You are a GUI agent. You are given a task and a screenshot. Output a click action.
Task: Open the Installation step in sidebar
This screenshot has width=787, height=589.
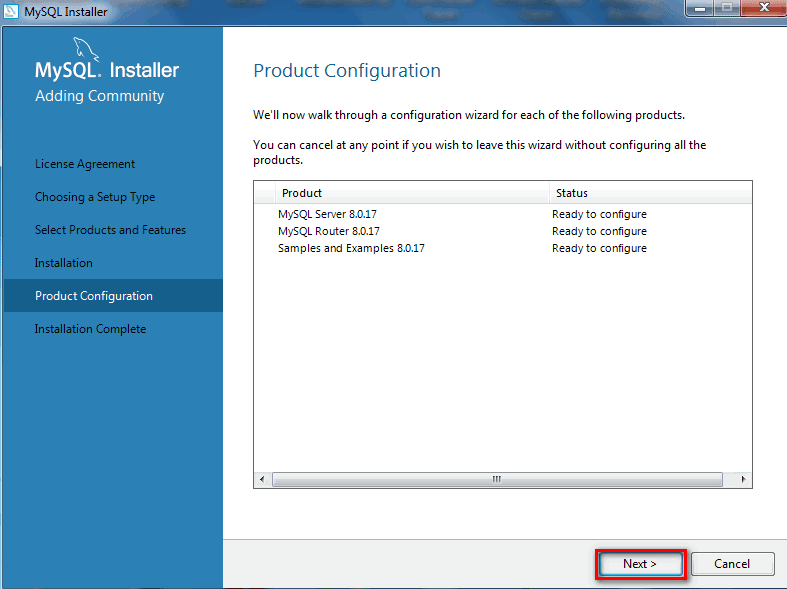[x=64, y=263]
